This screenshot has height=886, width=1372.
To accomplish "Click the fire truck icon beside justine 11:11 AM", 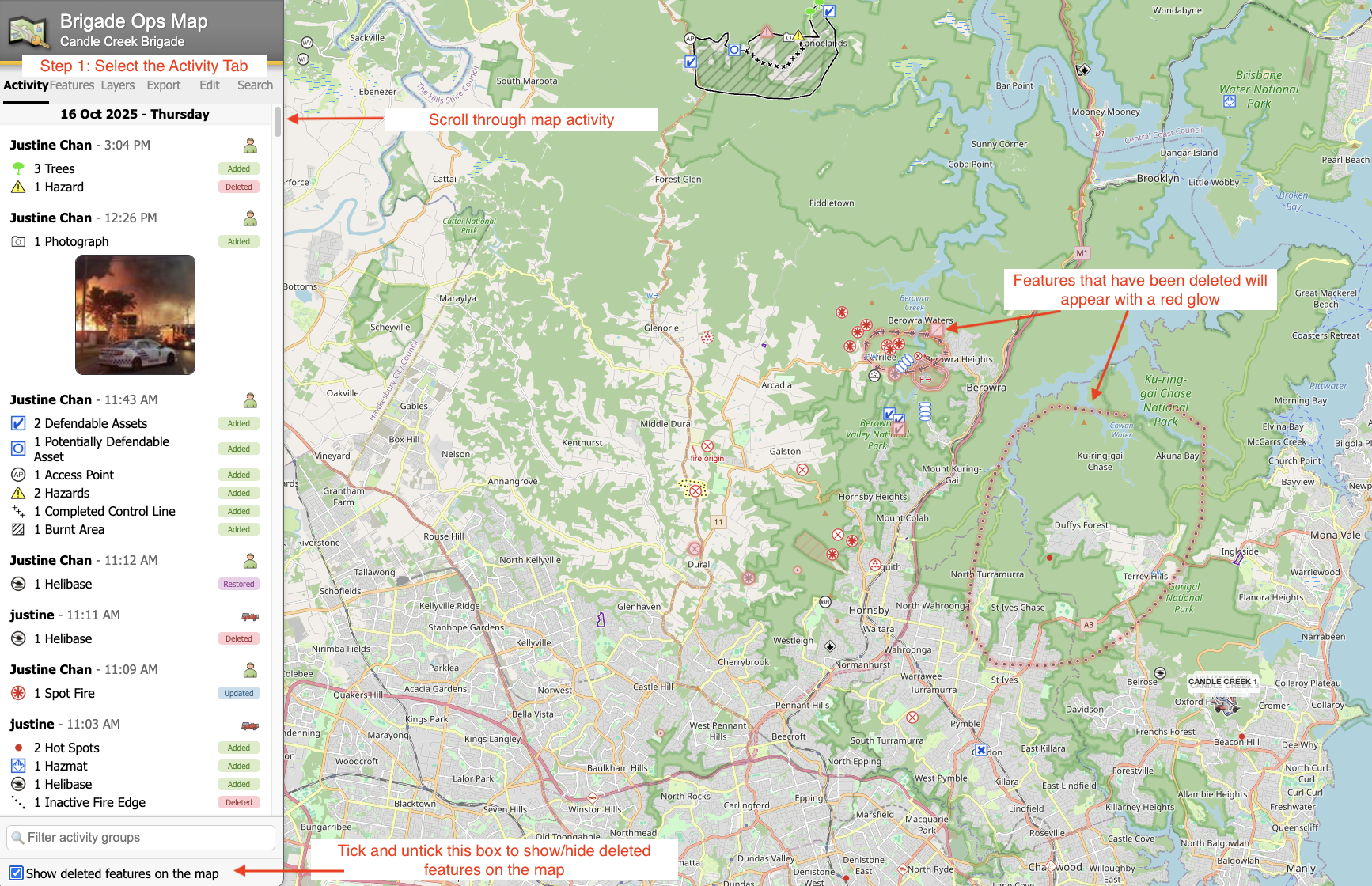I will [250, 615].
